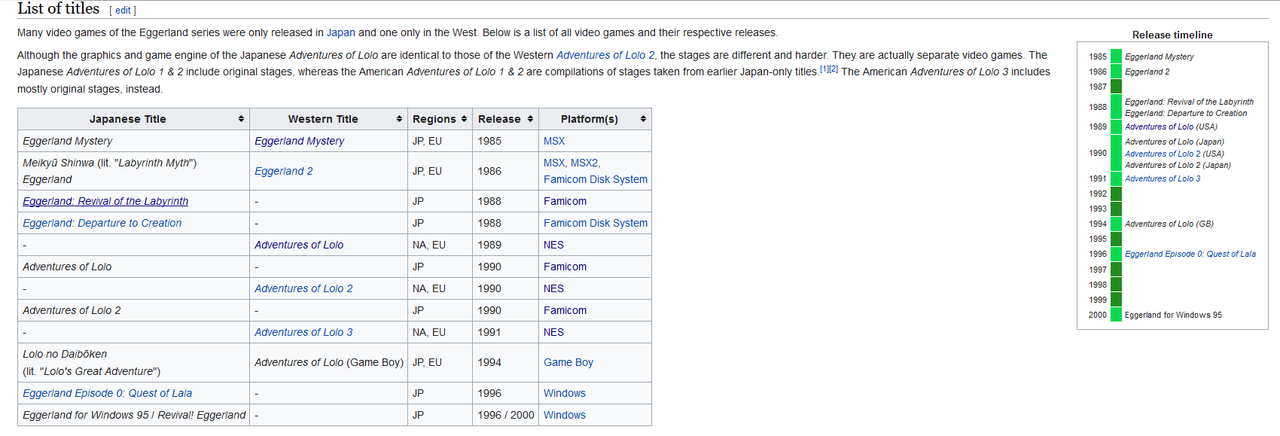Open Eggerland: Revival of the Labyrinth table link
The image size is (1280, 436).
pos(105,201)
